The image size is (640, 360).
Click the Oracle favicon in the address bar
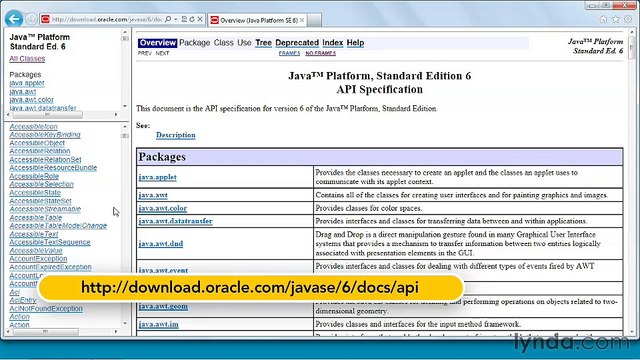click(45, 19)
